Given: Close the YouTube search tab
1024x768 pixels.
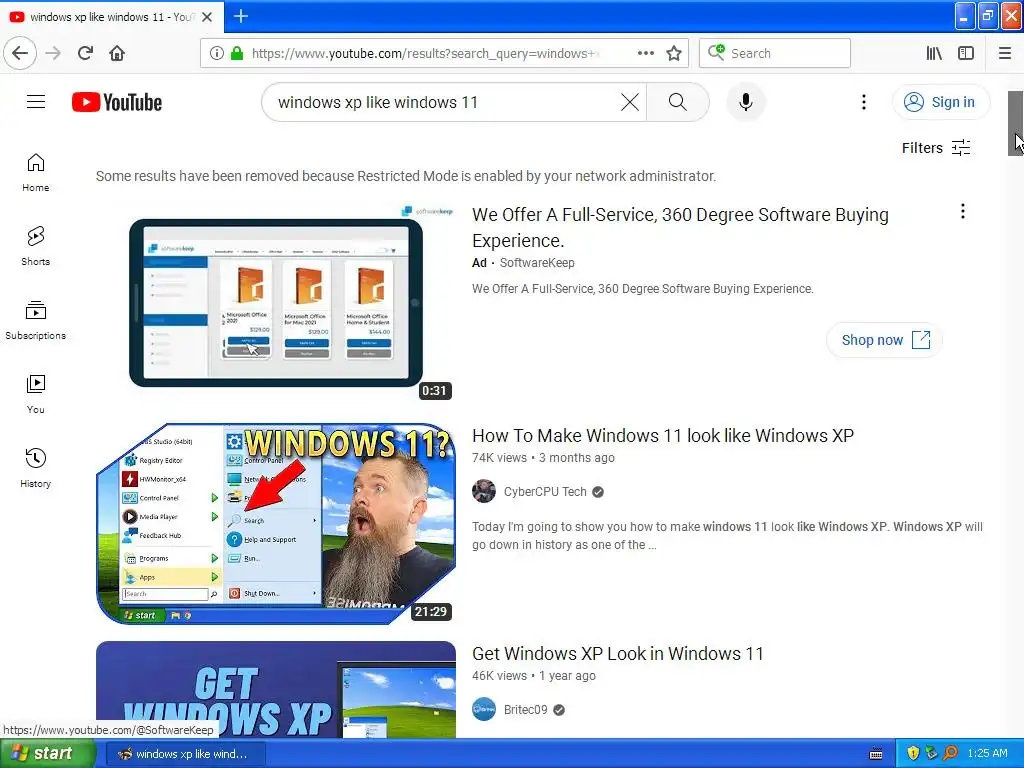Looking at the screenshot, I should pos(207,17).
